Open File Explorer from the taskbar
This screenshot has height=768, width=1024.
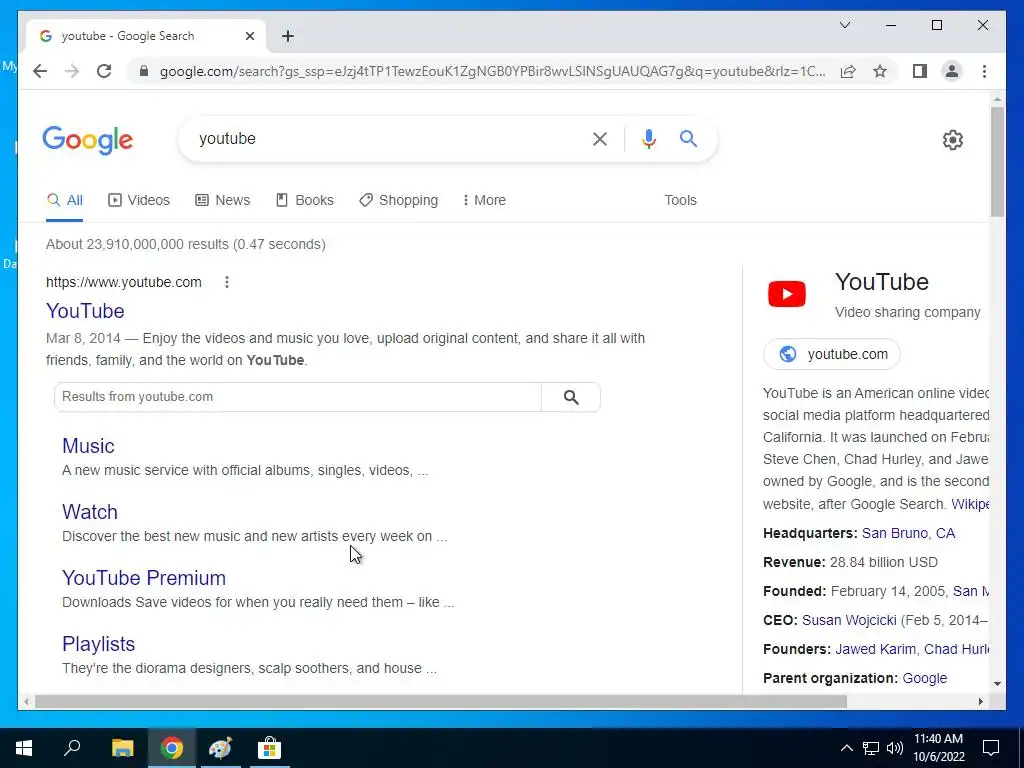[x=122, y=748]
